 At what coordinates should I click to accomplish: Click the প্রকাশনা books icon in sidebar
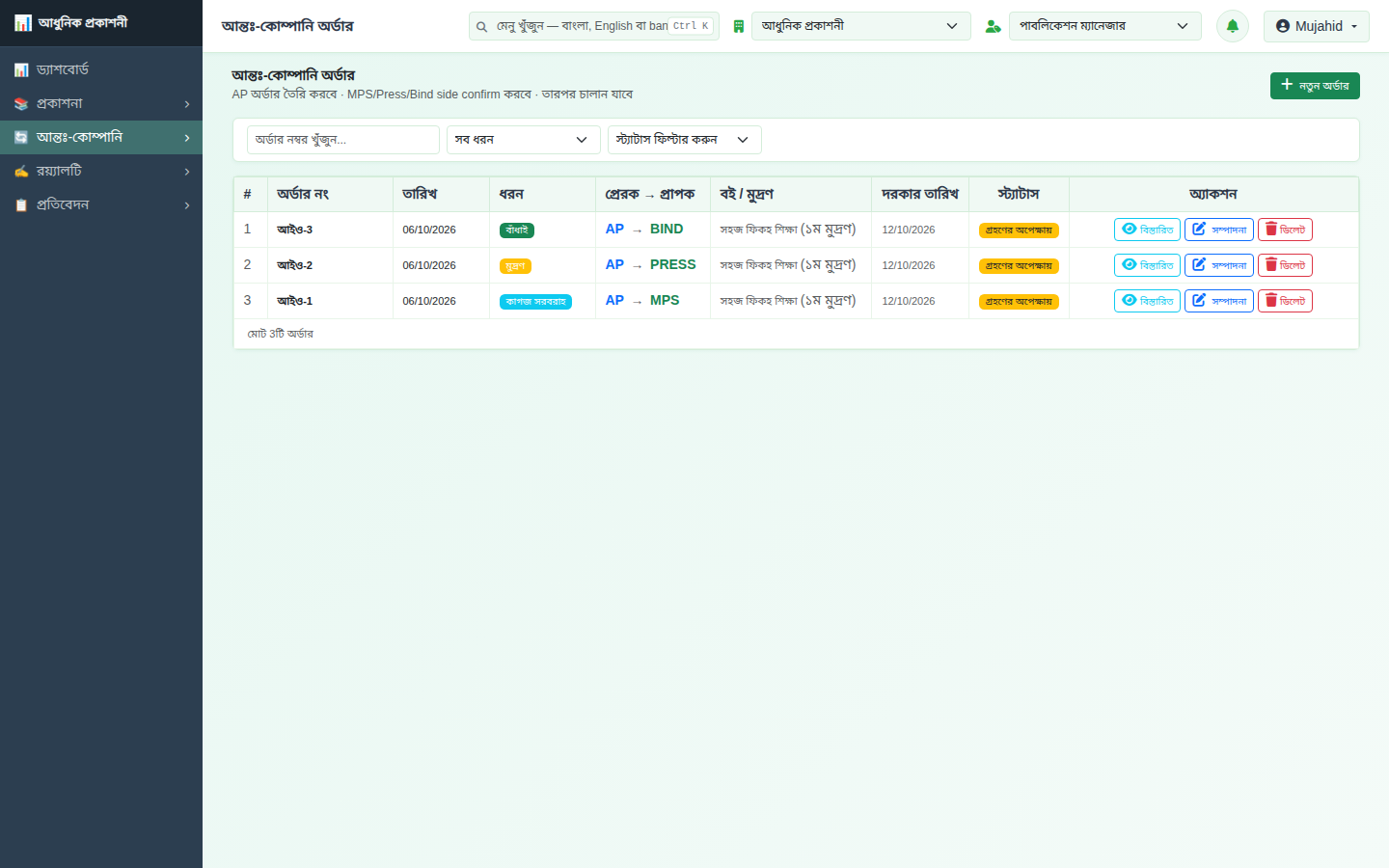click(x=21, y=103)
